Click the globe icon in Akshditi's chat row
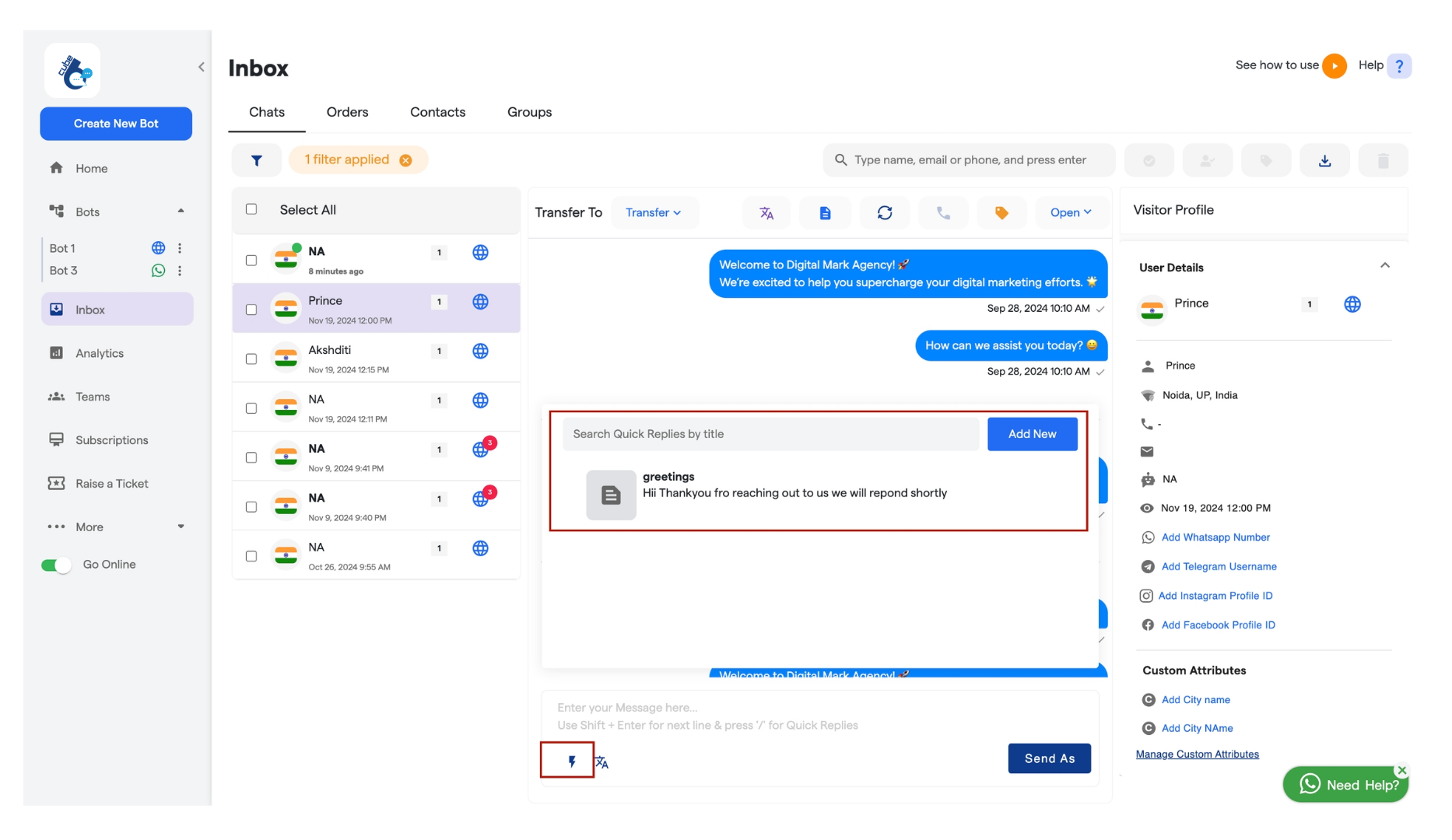 [480, 352]
